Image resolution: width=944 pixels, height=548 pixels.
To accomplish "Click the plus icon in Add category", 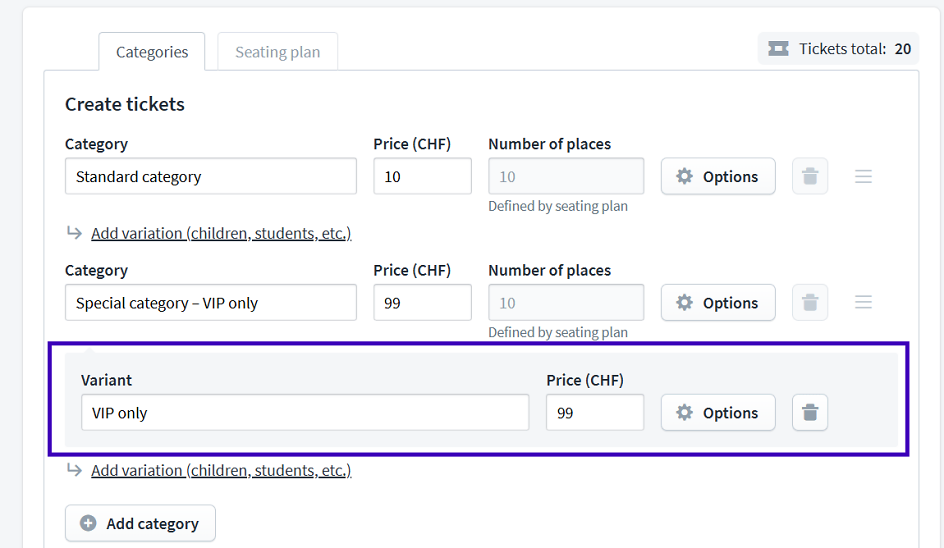I will [x=88, y=523].
